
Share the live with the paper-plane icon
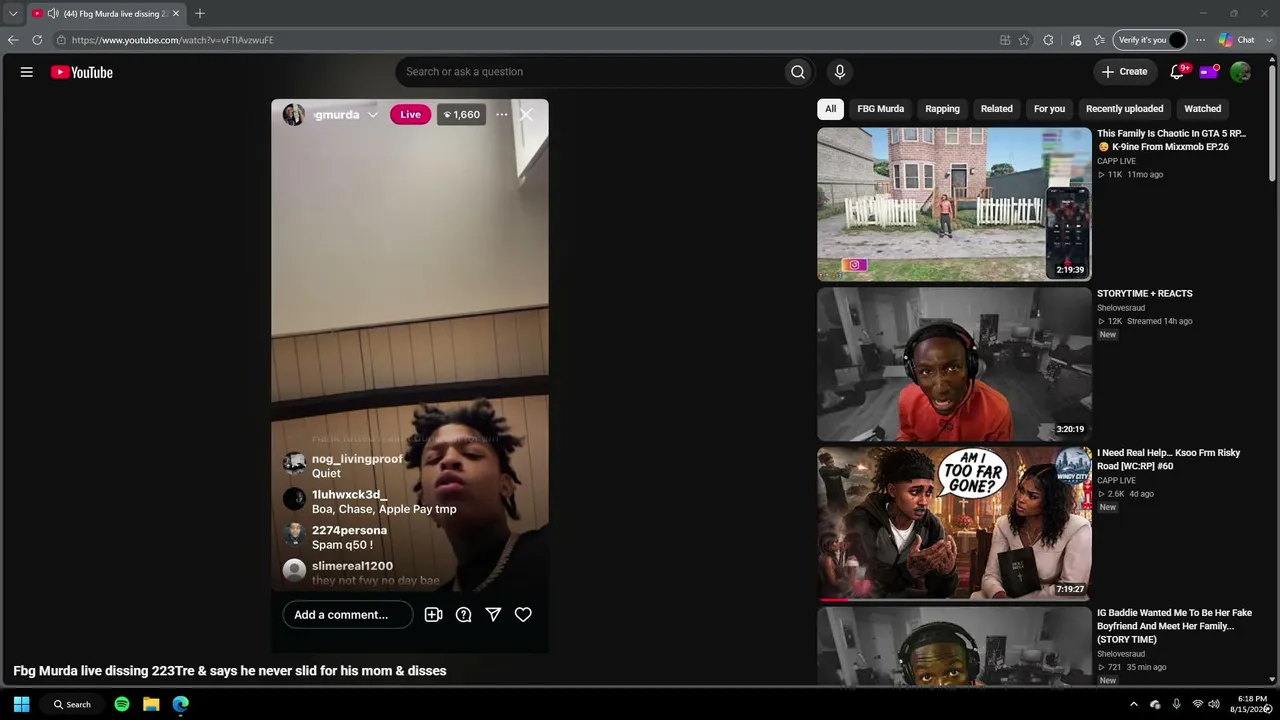(493, 615)
